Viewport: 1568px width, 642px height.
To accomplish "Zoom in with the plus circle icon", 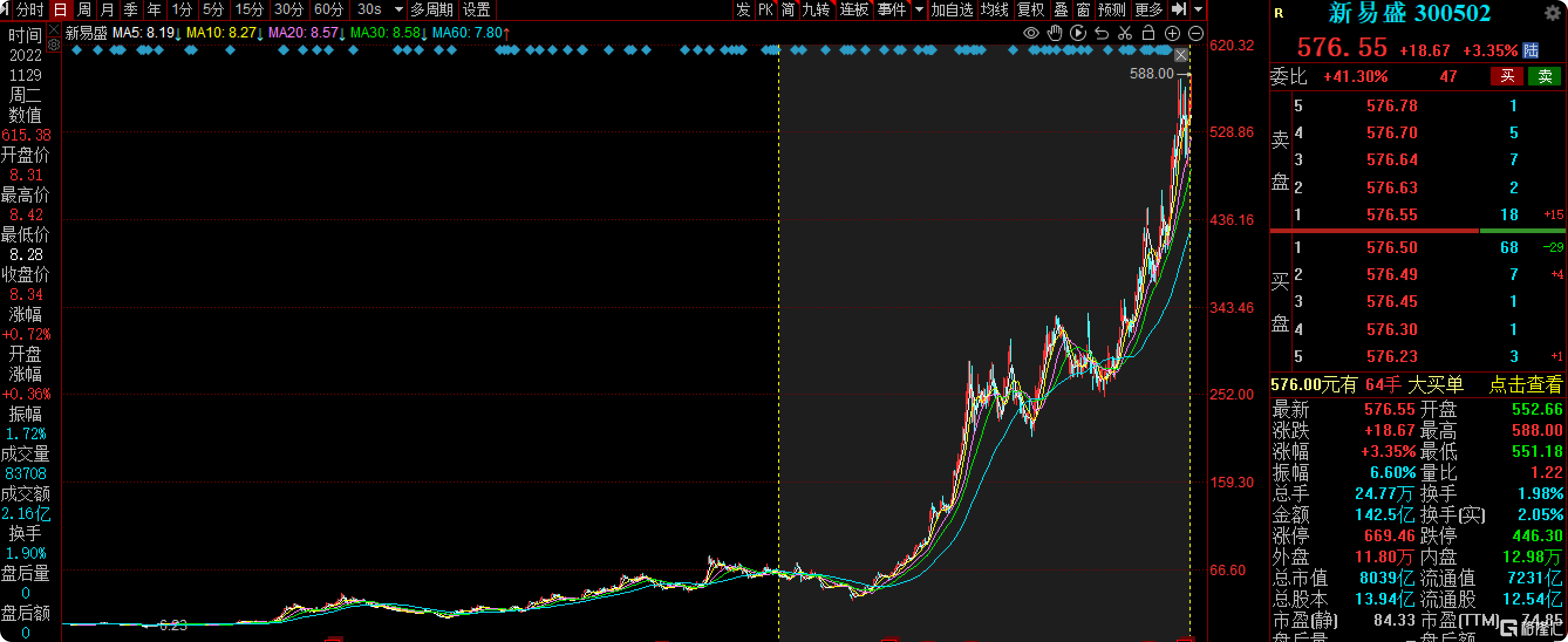I will coord(1172,33).
